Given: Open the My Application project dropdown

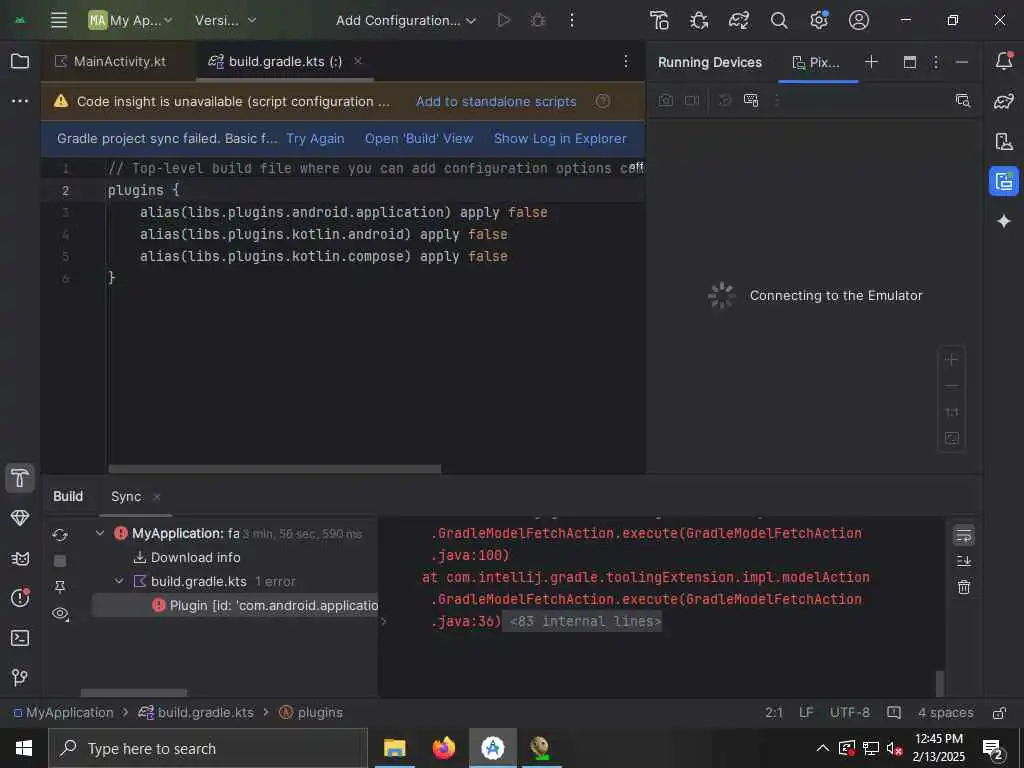Looking at the screenshot, I should coord(131,20).
